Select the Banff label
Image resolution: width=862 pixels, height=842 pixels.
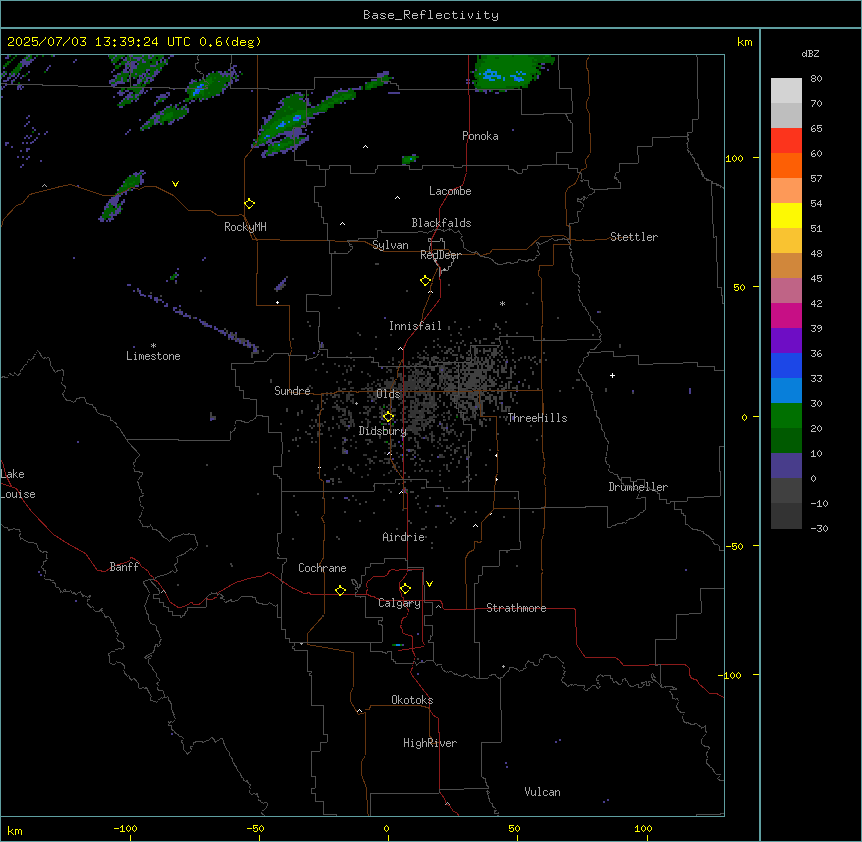124,567
